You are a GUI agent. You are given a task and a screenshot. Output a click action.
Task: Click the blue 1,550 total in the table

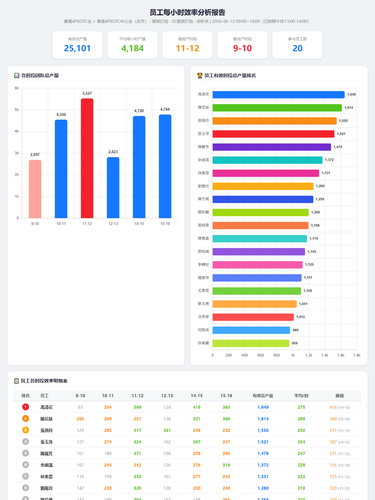click(x=263, y=430)
